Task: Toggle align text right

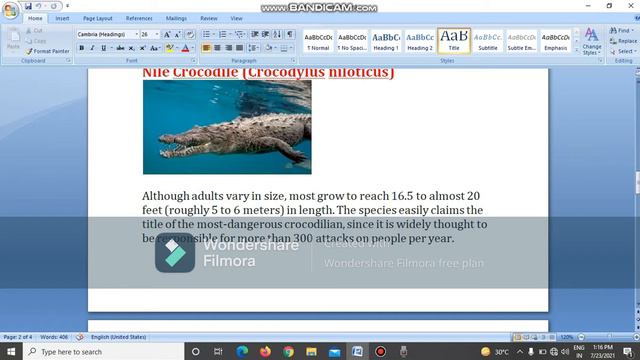Action: [229, 48]
